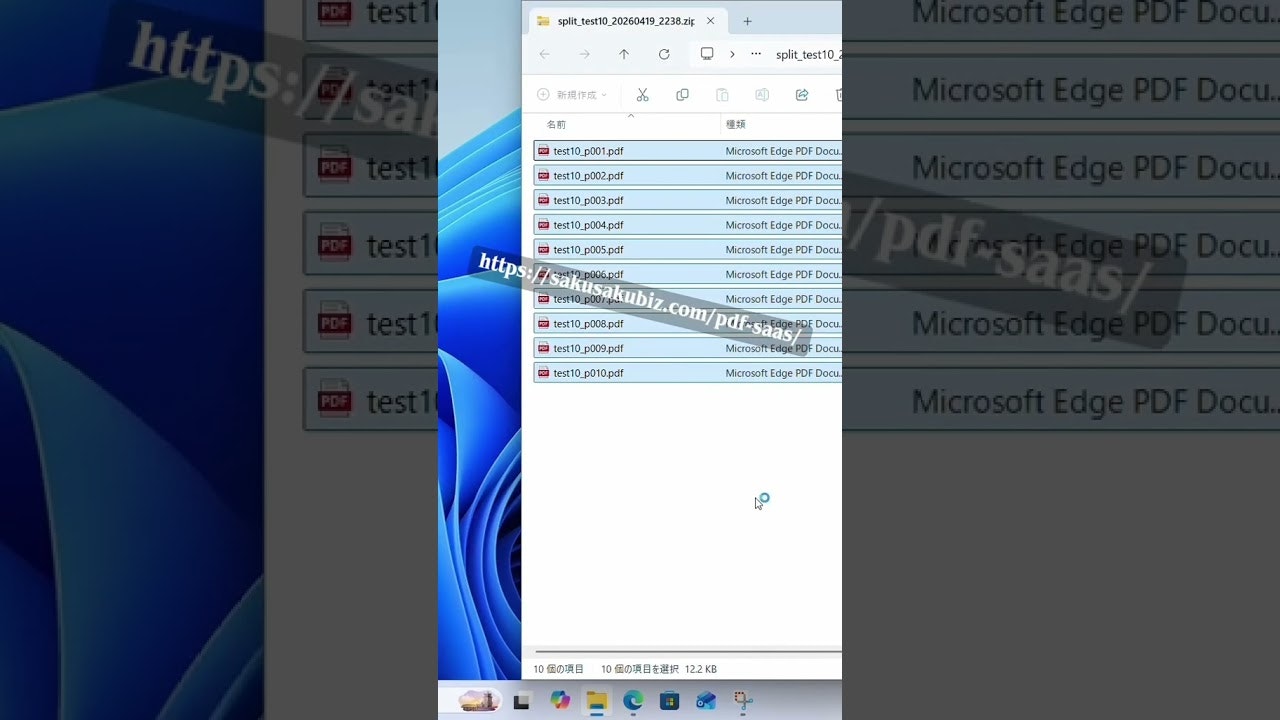Go up one folder level

tap(624, 54)
